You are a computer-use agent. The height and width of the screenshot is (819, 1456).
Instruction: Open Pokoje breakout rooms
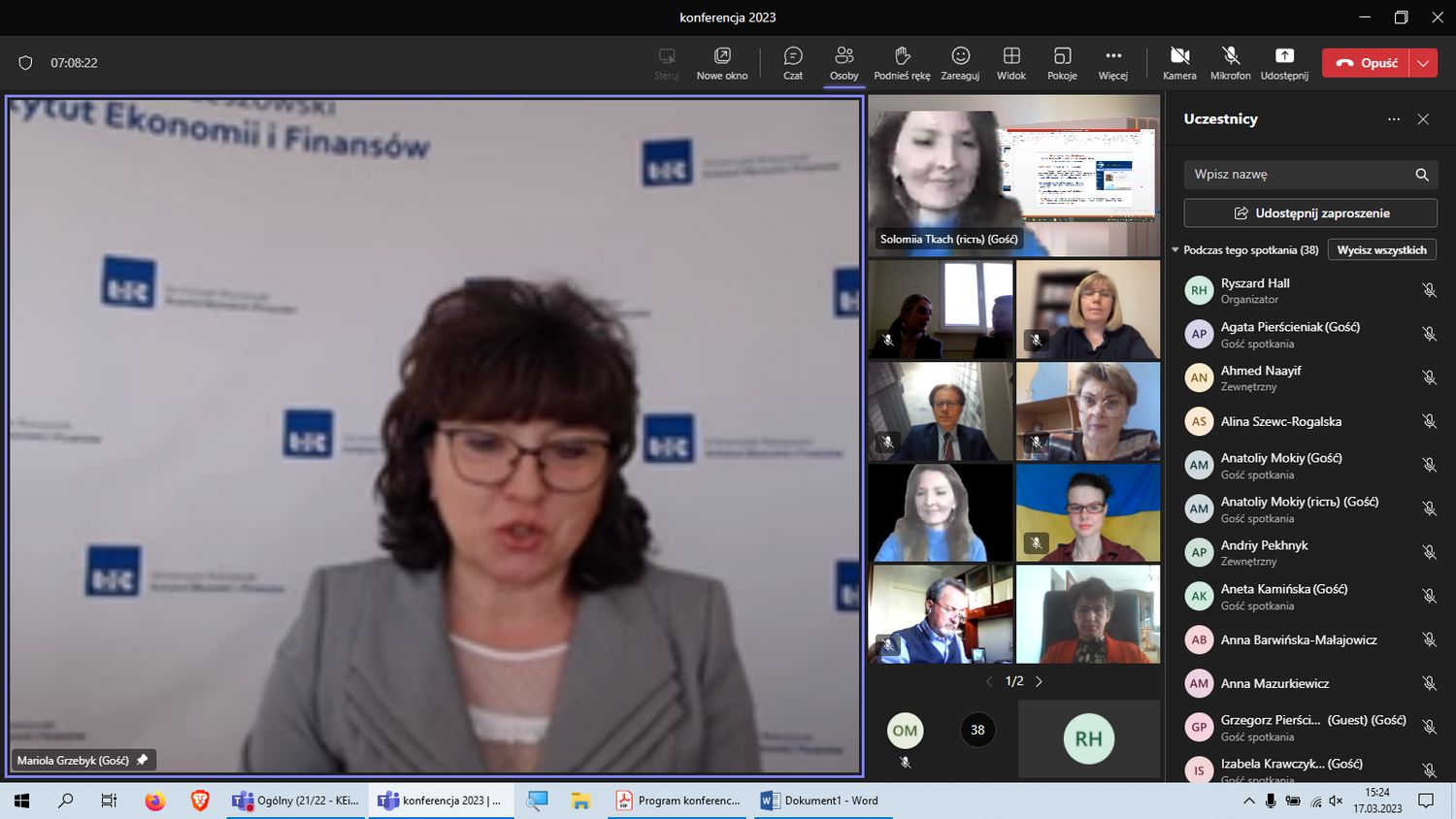[x=1062, y=62]
